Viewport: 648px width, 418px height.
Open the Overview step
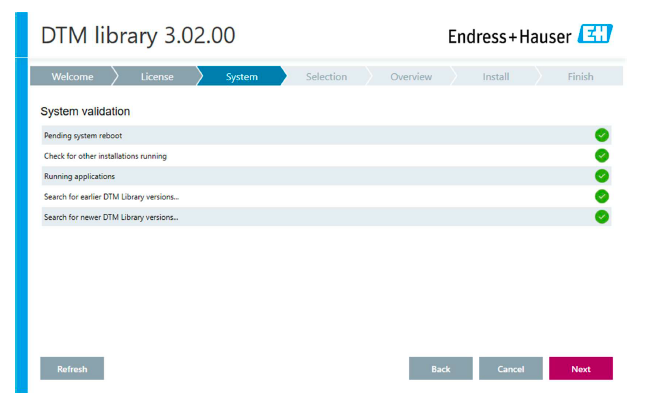(x=411, y=76)
